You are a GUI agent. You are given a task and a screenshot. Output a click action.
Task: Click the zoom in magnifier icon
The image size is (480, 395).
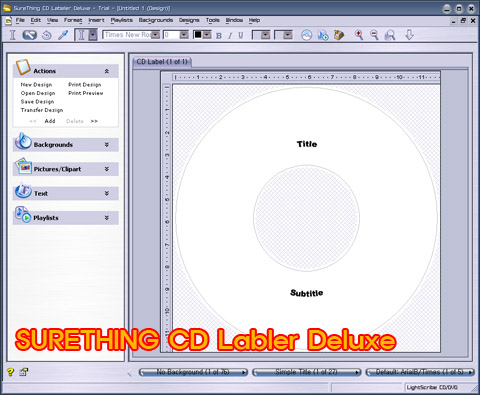(359, 35)
